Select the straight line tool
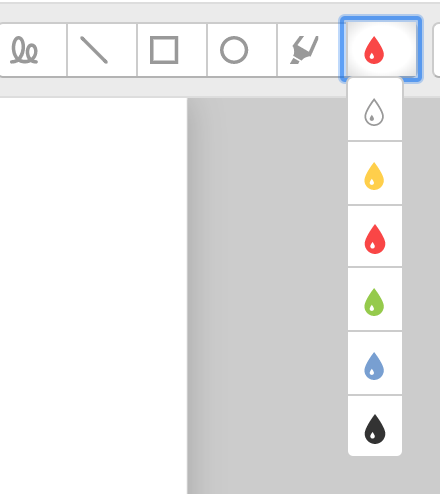 (x=102, y=50)
